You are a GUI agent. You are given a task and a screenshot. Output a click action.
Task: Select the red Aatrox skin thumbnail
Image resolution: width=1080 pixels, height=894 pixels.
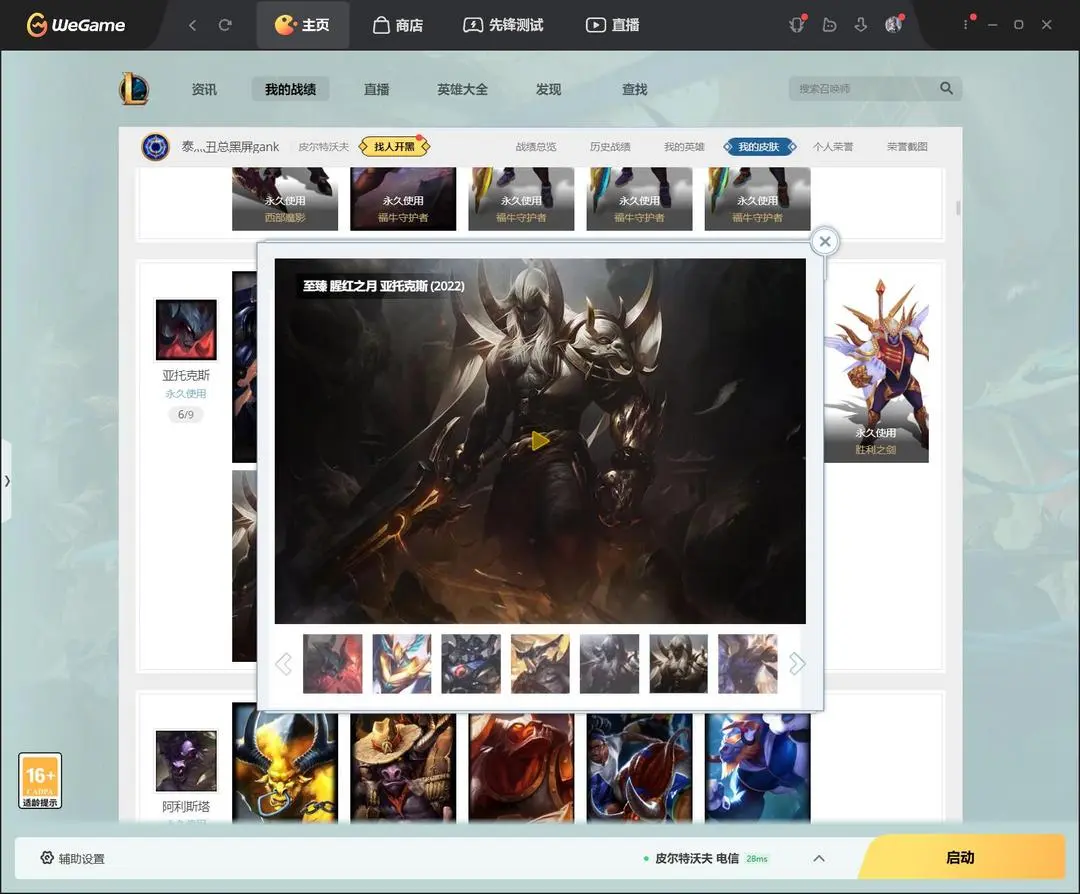(x=333, y=663)
